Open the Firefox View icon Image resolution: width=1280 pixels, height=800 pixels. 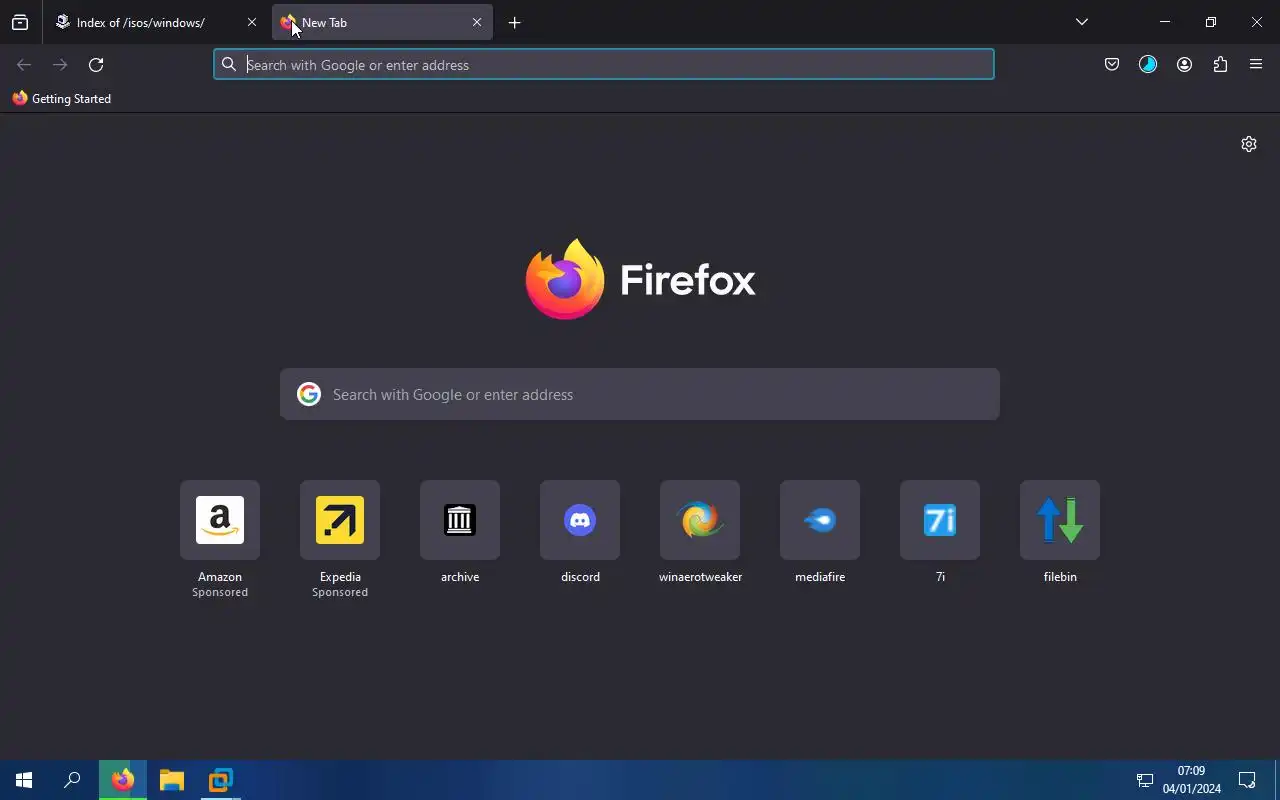(20, 22)
